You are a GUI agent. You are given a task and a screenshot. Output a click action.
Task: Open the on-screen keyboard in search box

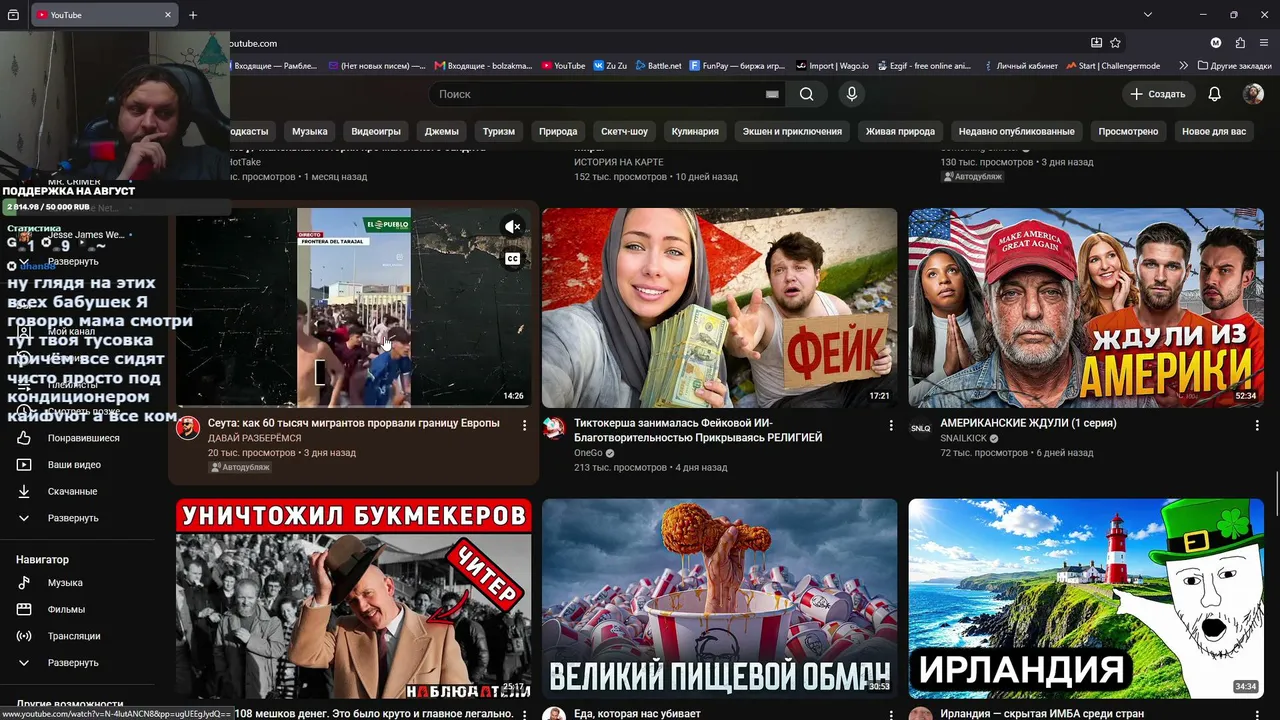pyautogui.click(x=772, y=94)
